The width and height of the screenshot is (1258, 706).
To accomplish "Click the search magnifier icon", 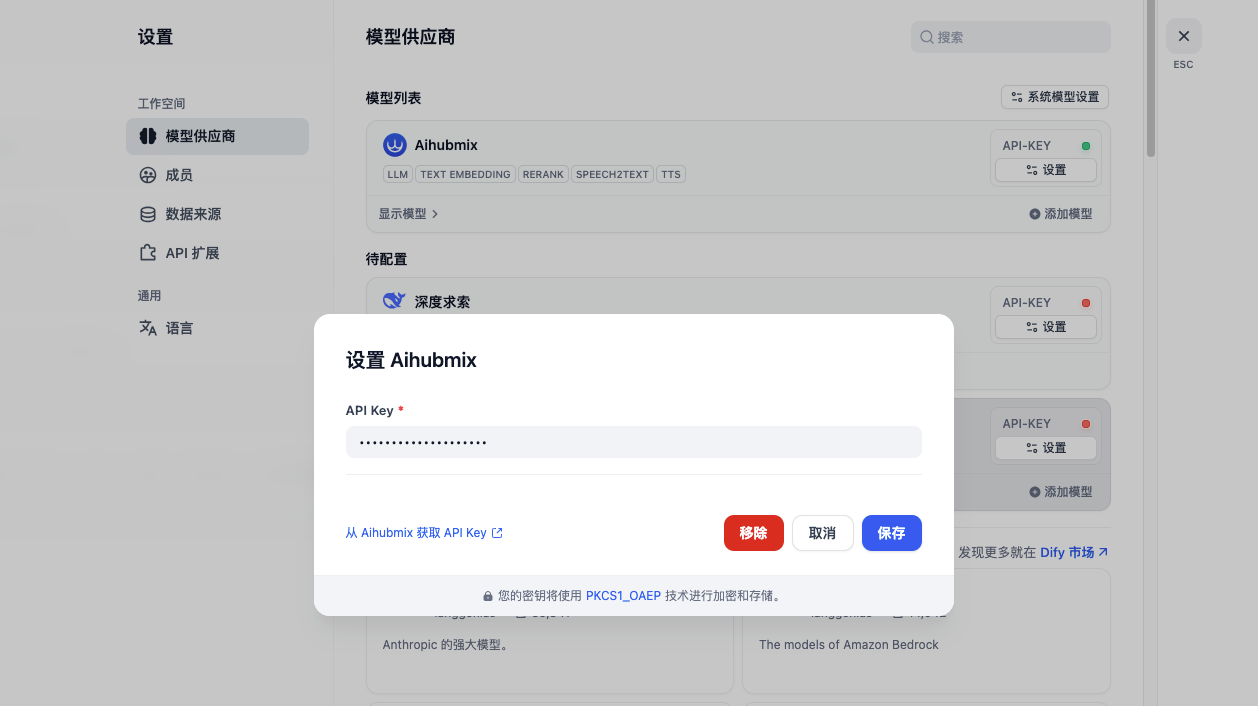I will (927, 37).
